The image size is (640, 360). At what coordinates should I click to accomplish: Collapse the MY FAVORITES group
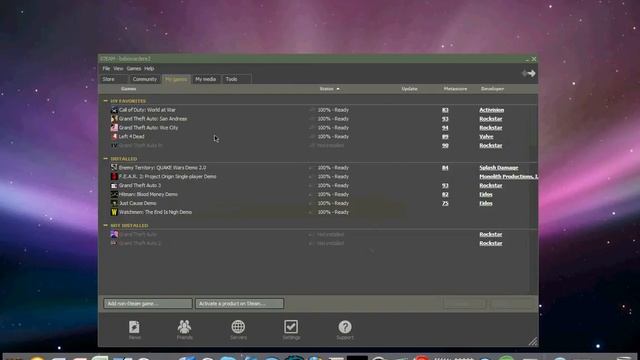pyautogui.click(x=106, y=101)
